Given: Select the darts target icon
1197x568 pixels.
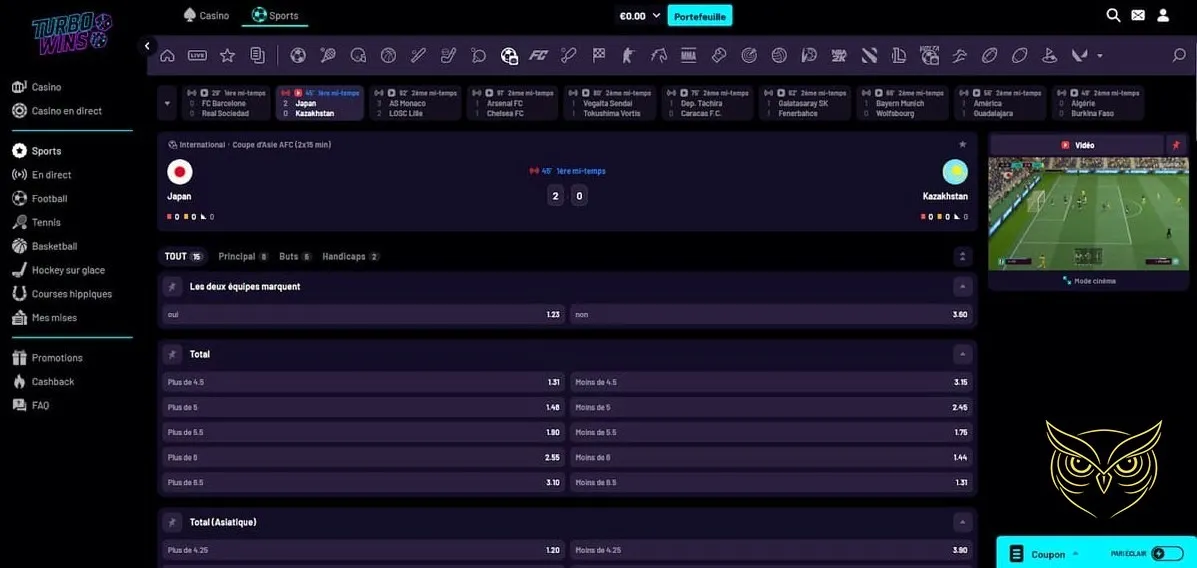Looking at the screenshot, I should [748, 56].
